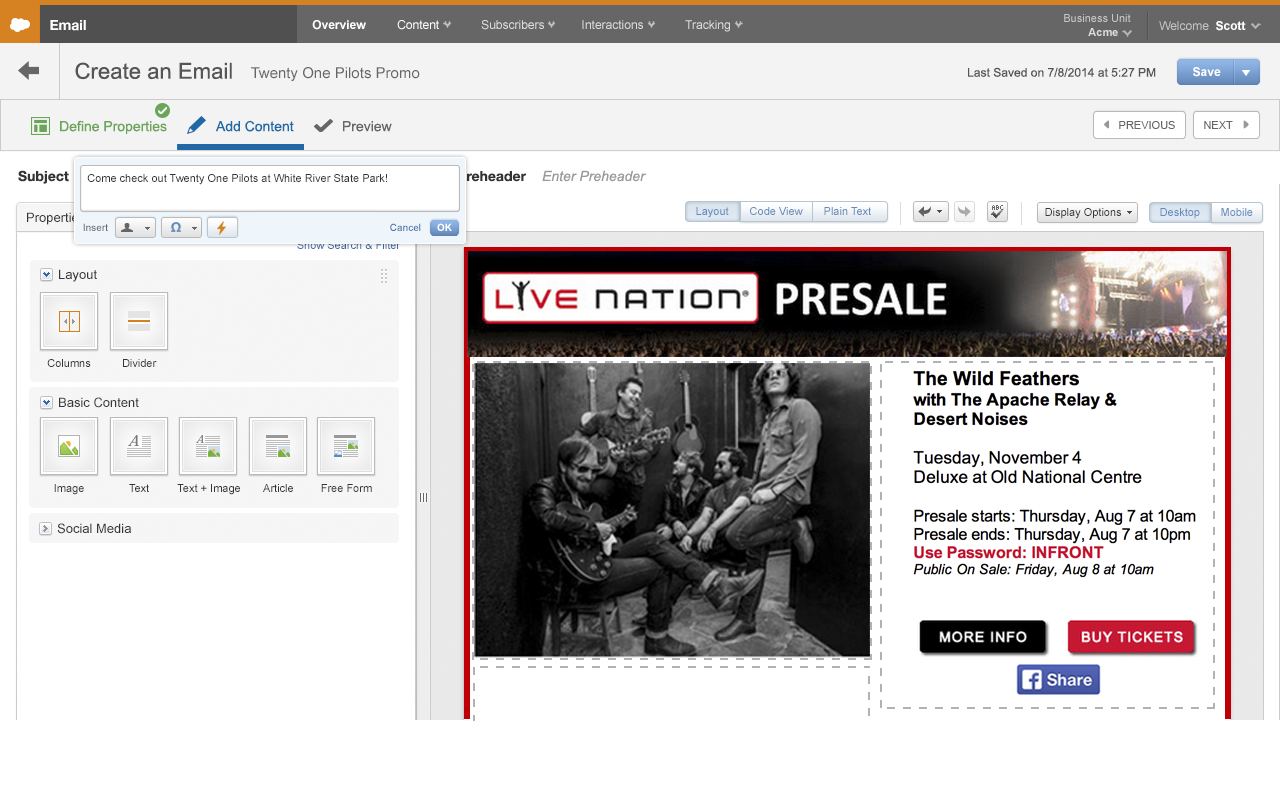Collapse the Layout section

click(x=46, y=275)
